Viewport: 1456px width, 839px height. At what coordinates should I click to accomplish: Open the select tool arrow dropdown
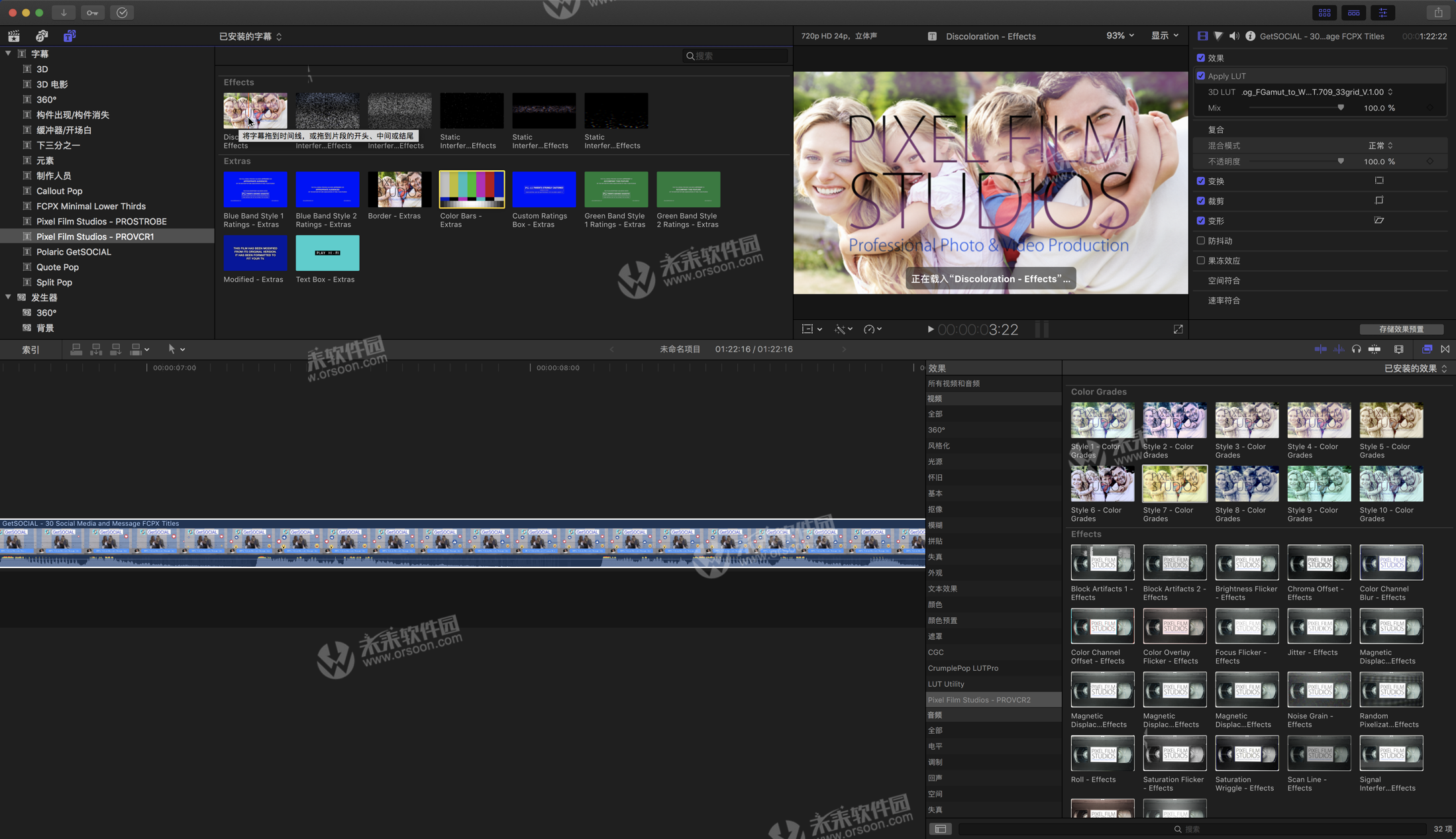click(176, 349)
